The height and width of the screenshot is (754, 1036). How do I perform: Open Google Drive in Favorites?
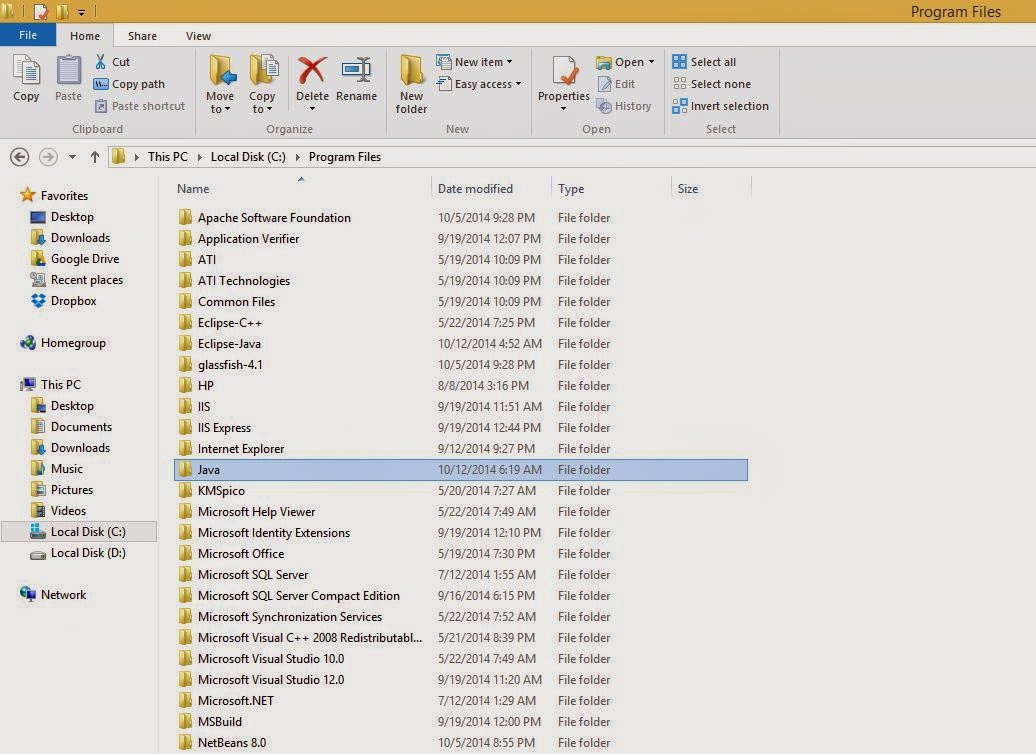(x=75, y=258)
